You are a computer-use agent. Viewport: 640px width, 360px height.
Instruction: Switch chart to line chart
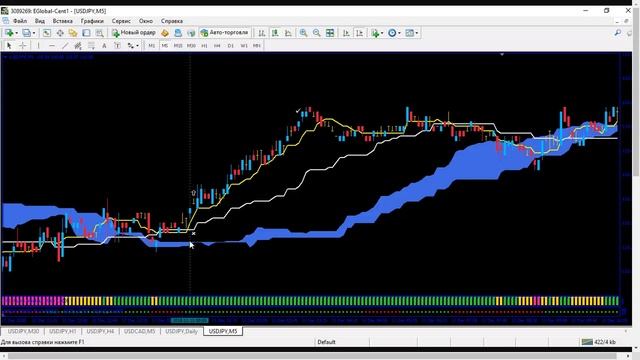pos(288,33)
